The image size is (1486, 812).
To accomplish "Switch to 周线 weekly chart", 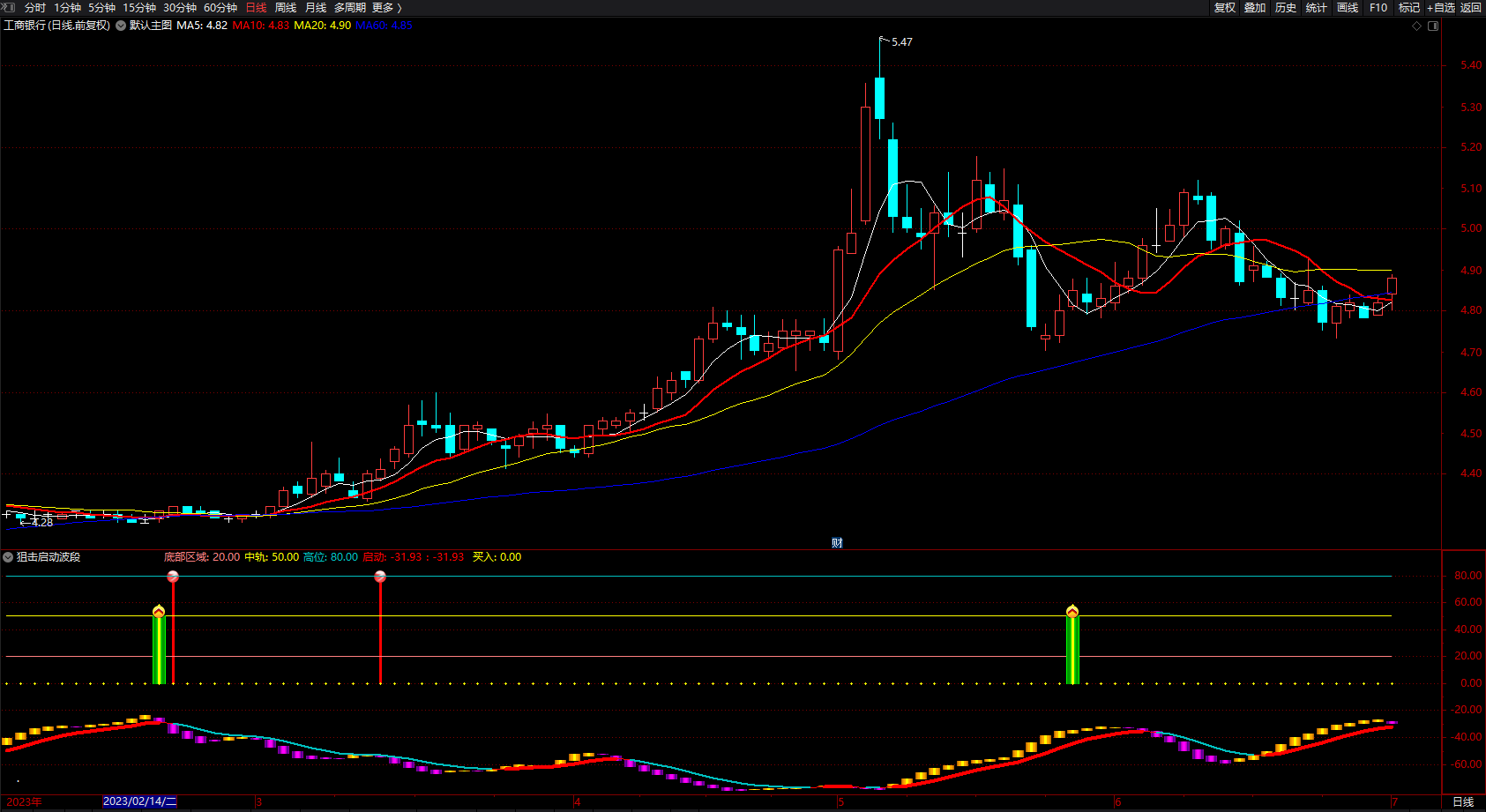I will tap(286, 8).
